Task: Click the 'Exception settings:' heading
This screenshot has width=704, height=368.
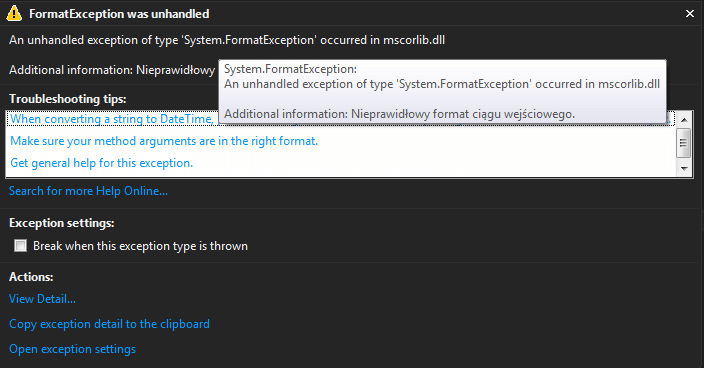Action: pyautogui.click(x=62, y=223)
